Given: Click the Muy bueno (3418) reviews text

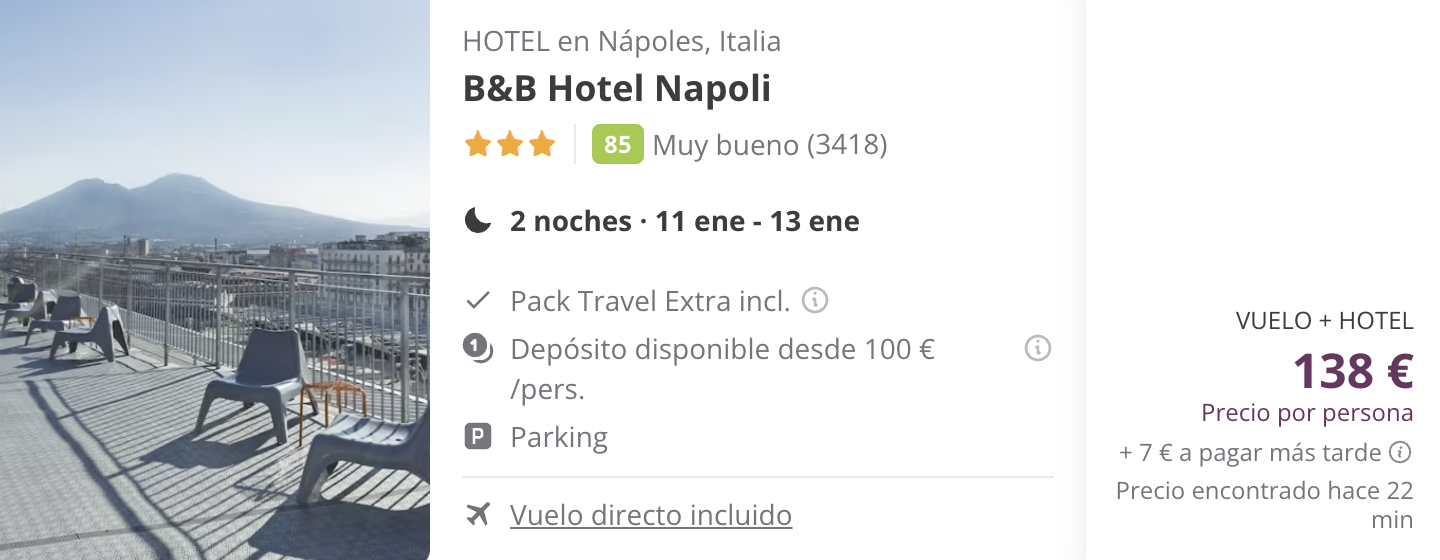Looking at the screenshot, I should tap(770, 145).
